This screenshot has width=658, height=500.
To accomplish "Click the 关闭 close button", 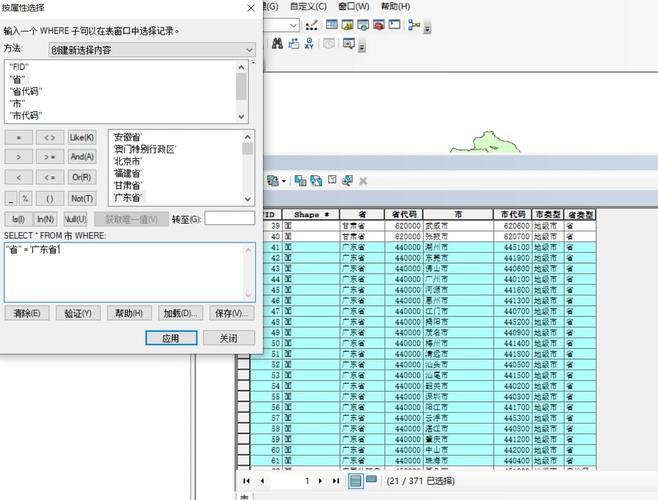I will pos(229,338).
